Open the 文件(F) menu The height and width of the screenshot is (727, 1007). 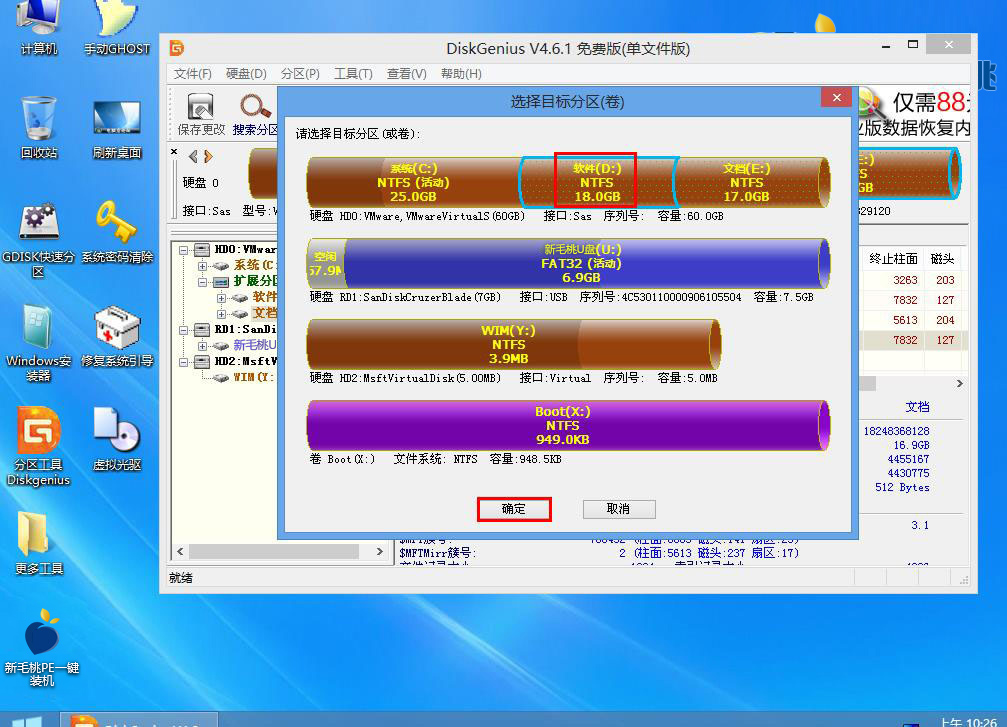(x=193, y=74)
